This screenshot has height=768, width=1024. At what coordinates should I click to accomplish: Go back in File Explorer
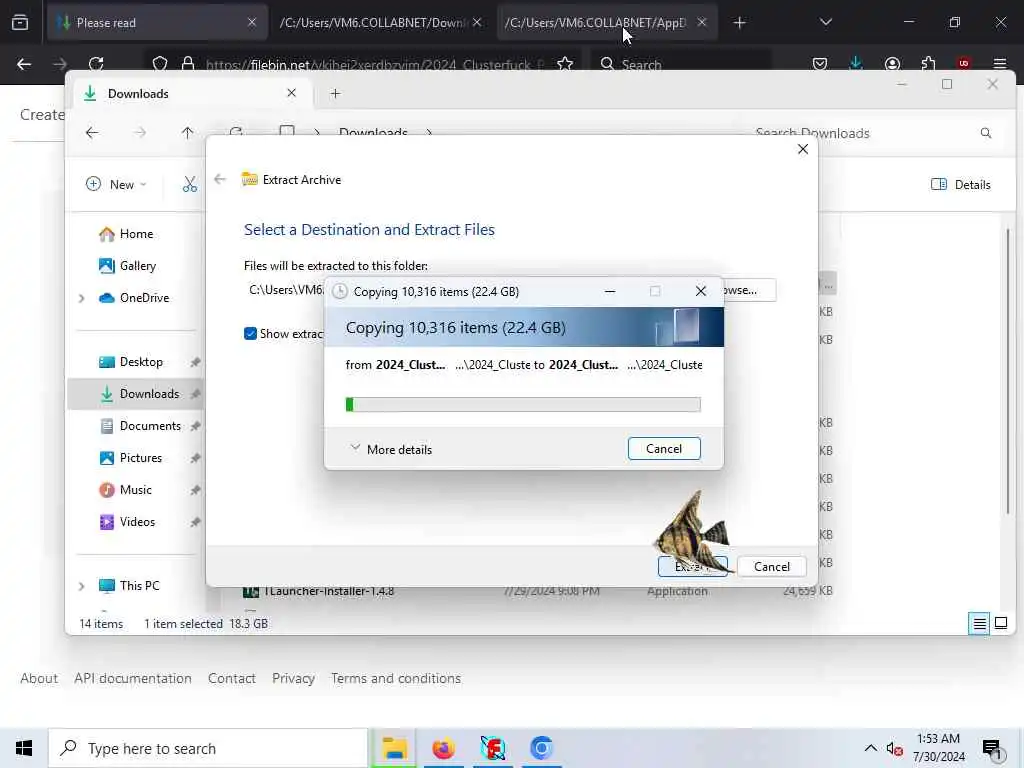[x=92, y=133]
